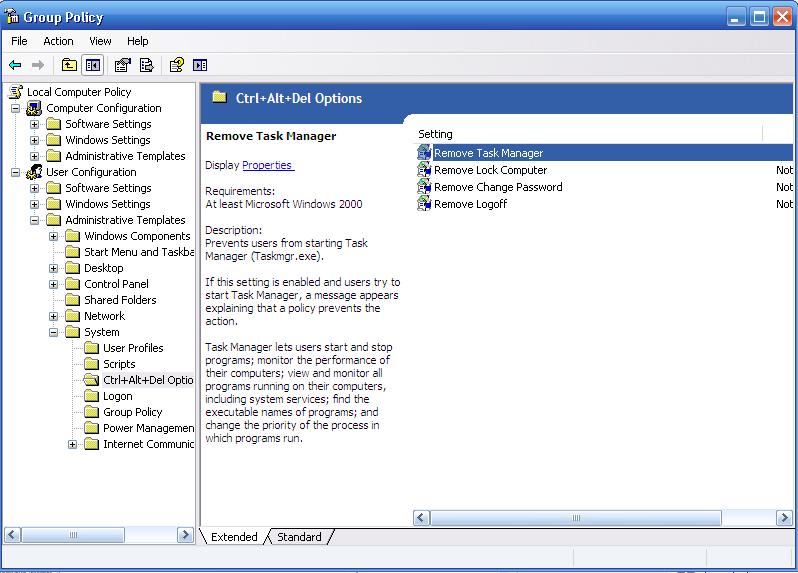Screen dimensions: 798x573
Task: Click the tree pane horizontal scrollbar thumb
Action: click(73, 535)
